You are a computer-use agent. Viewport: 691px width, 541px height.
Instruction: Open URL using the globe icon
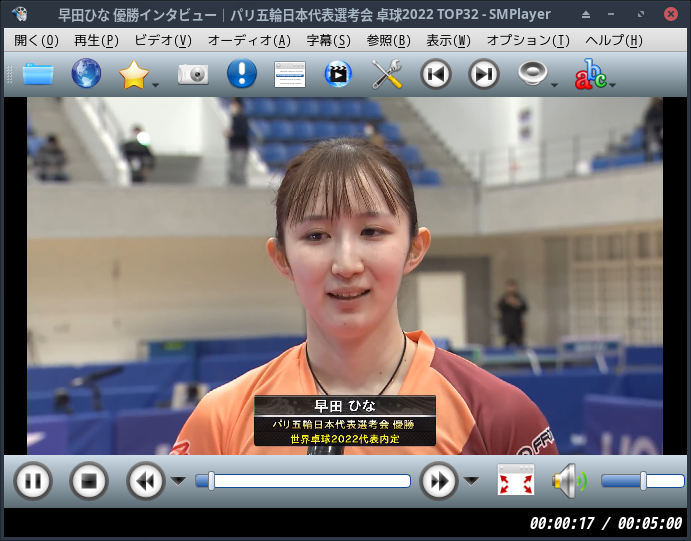[86, 73]
